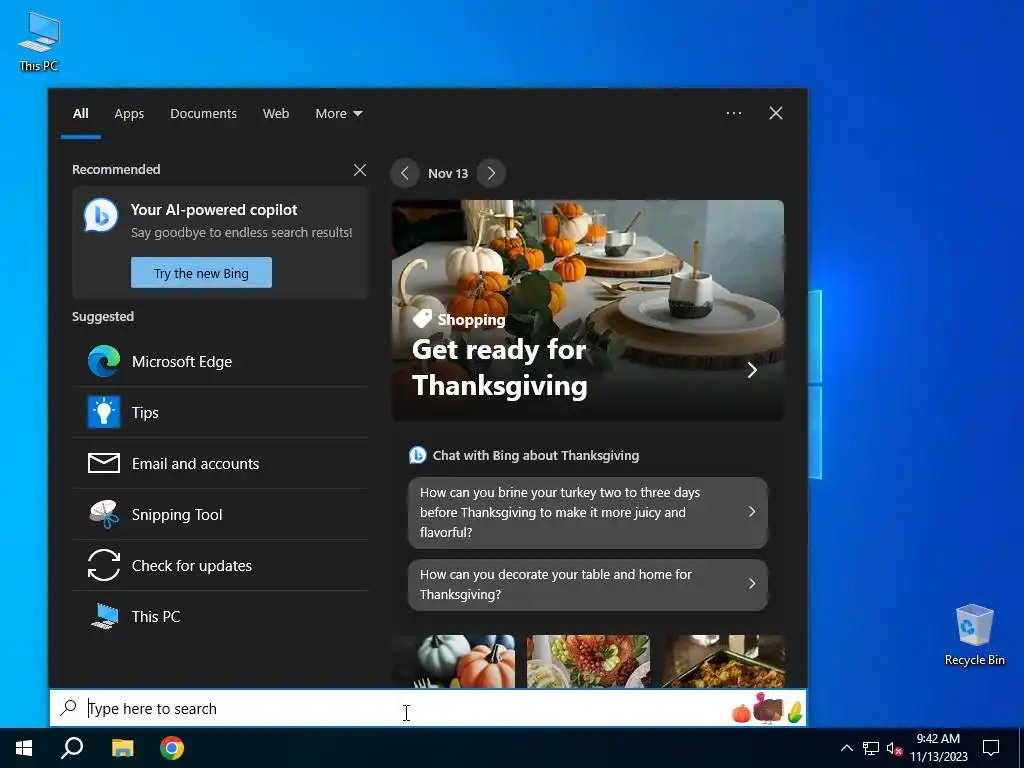Image resolution: width=1024 pixels, height=768 pixels.
Task: Switch to the Apps tab
Action: tap(129, 113)
